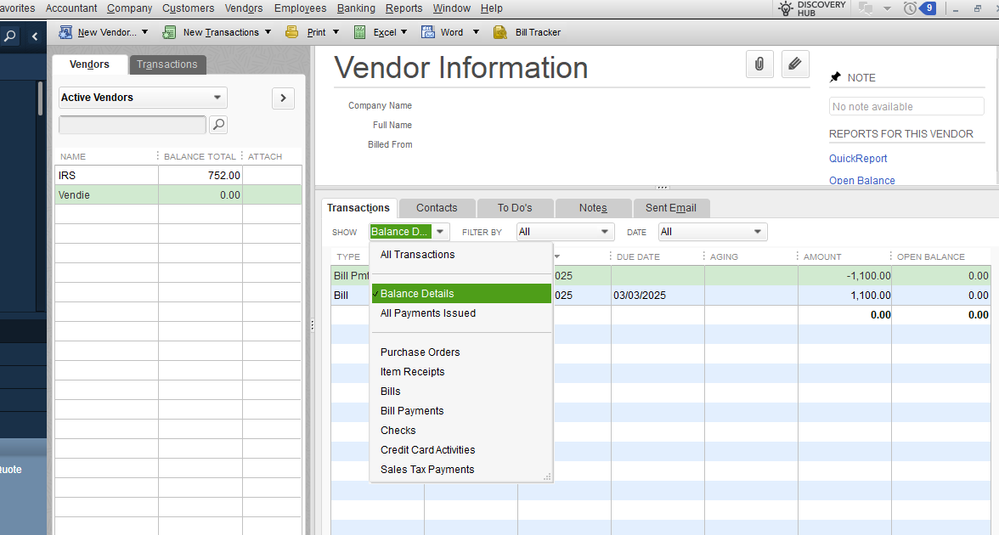
Task: Open the Help menu
Action: tap(491, 8)
